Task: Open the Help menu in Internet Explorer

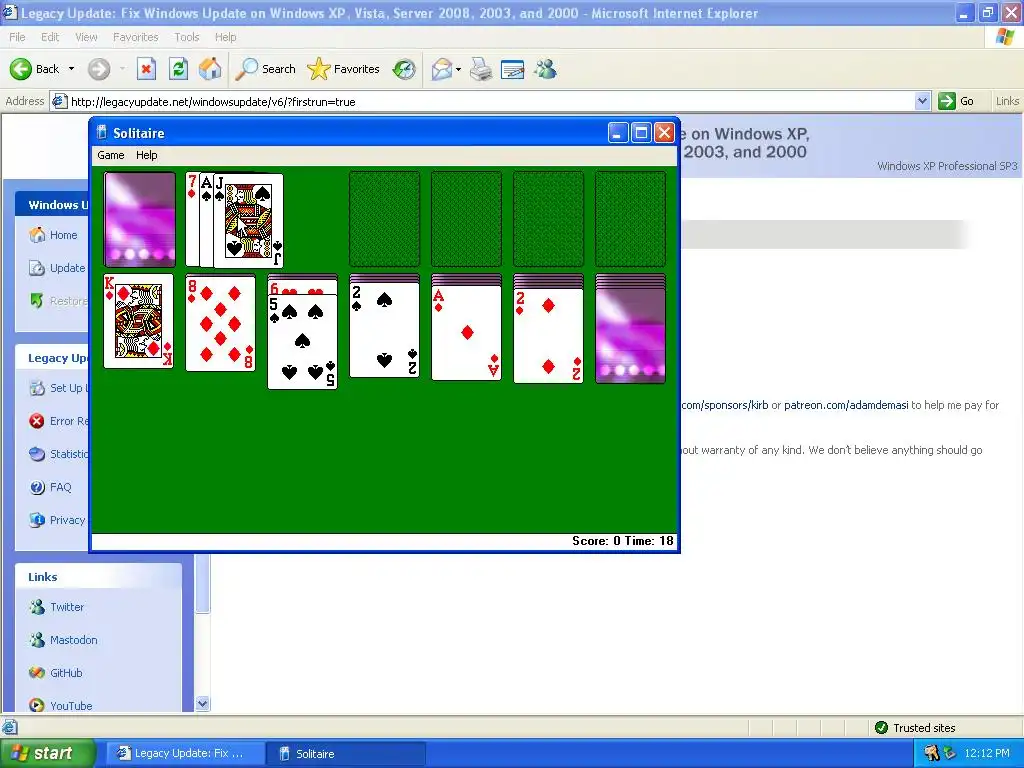Action: point(225,37)
